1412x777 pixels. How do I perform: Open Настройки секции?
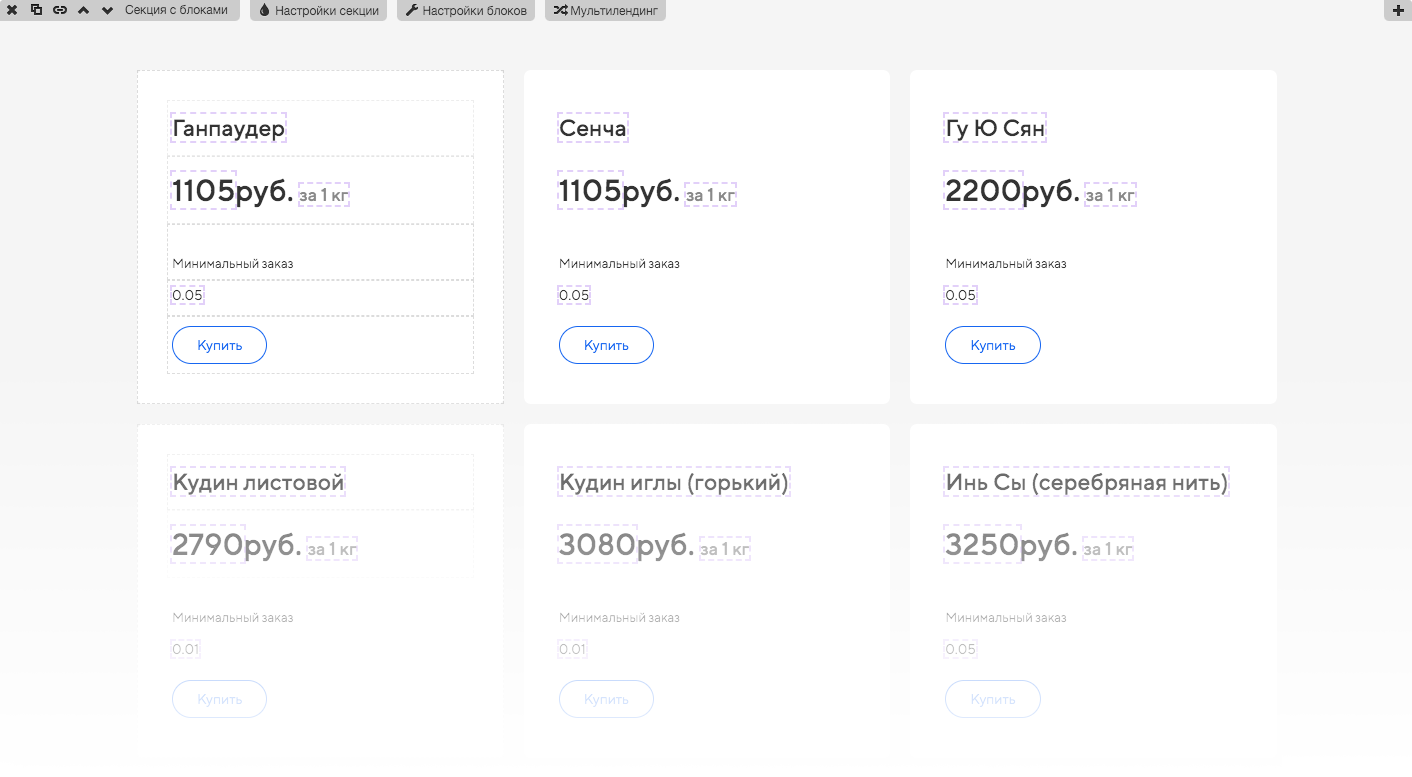tap(318, 10)
